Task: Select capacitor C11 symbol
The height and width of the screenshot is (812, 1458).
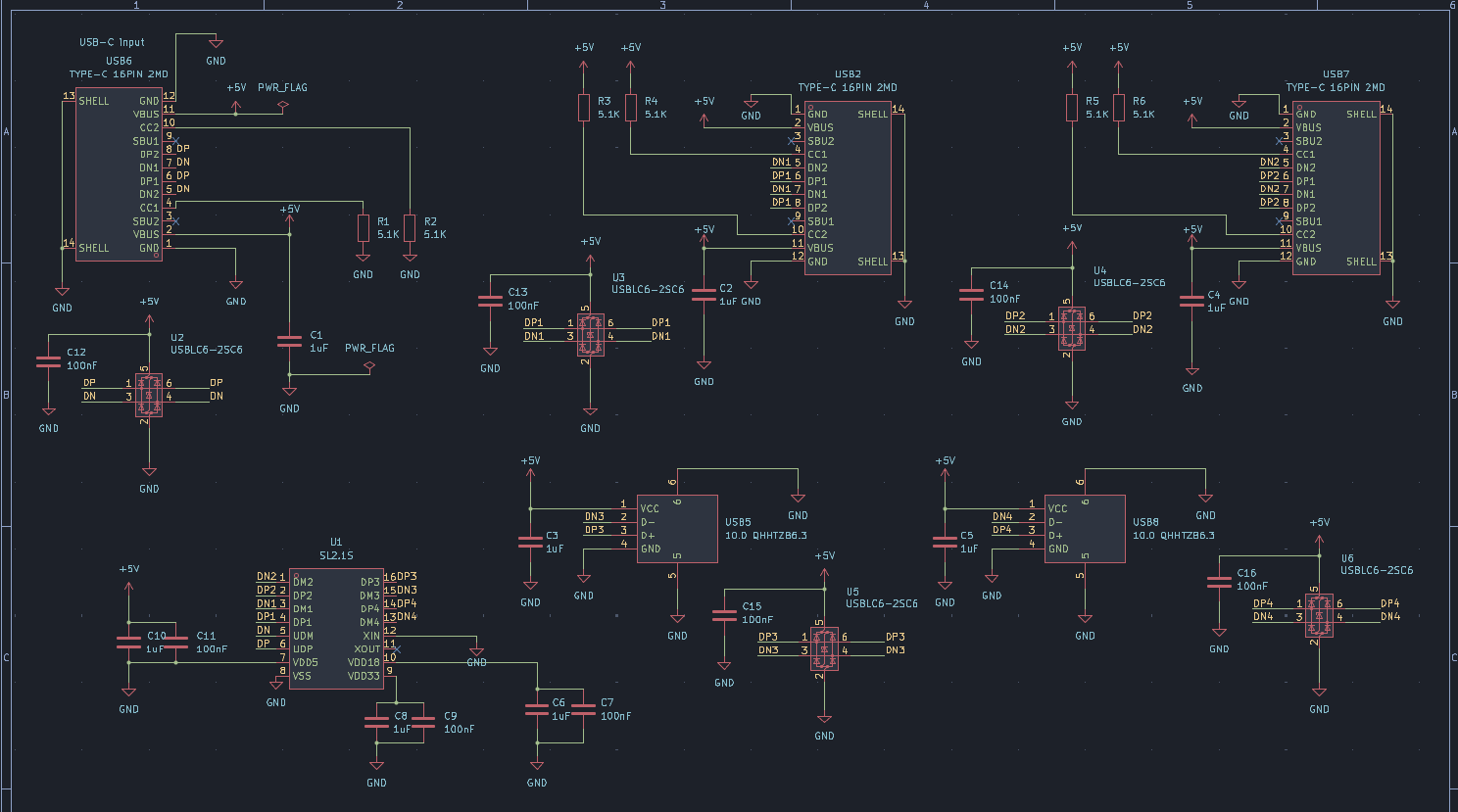Action: (176, 642)
